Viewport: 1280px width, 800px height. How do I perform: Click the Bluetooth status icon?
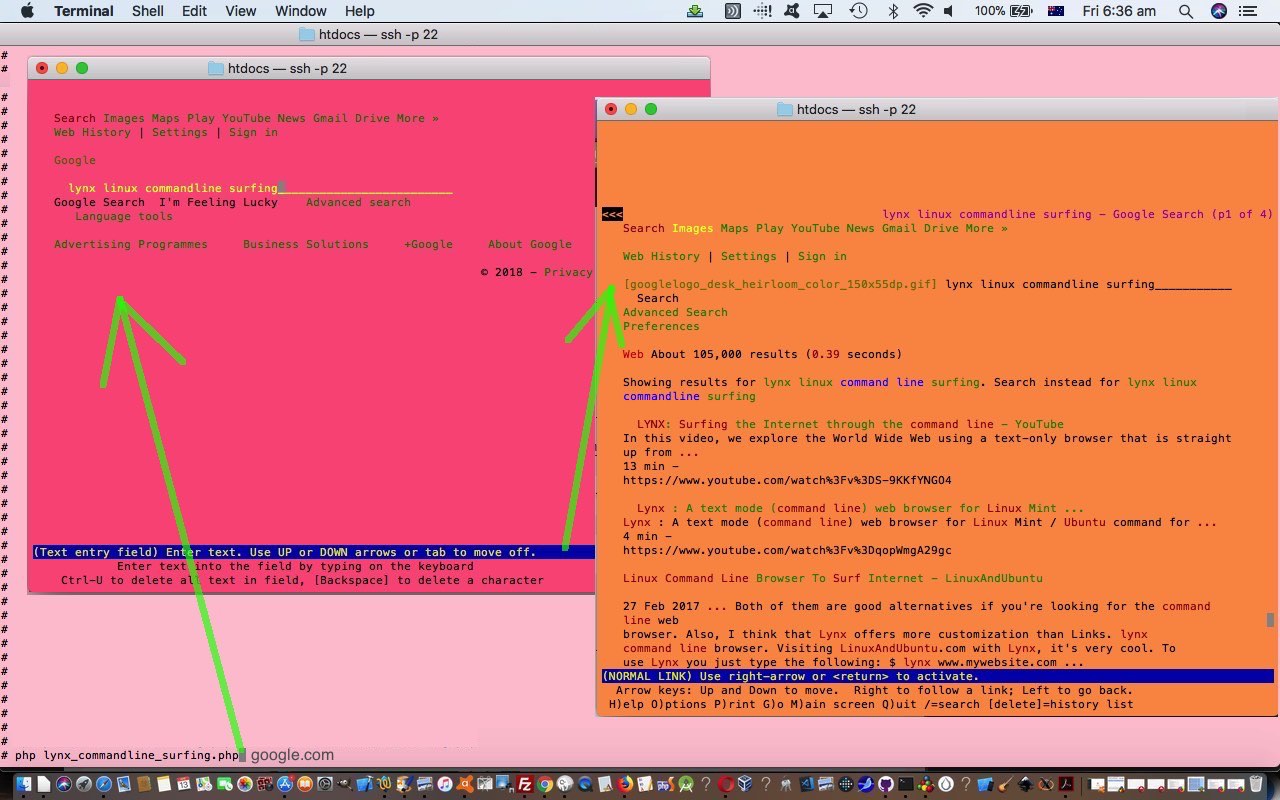tap(892, 11)
